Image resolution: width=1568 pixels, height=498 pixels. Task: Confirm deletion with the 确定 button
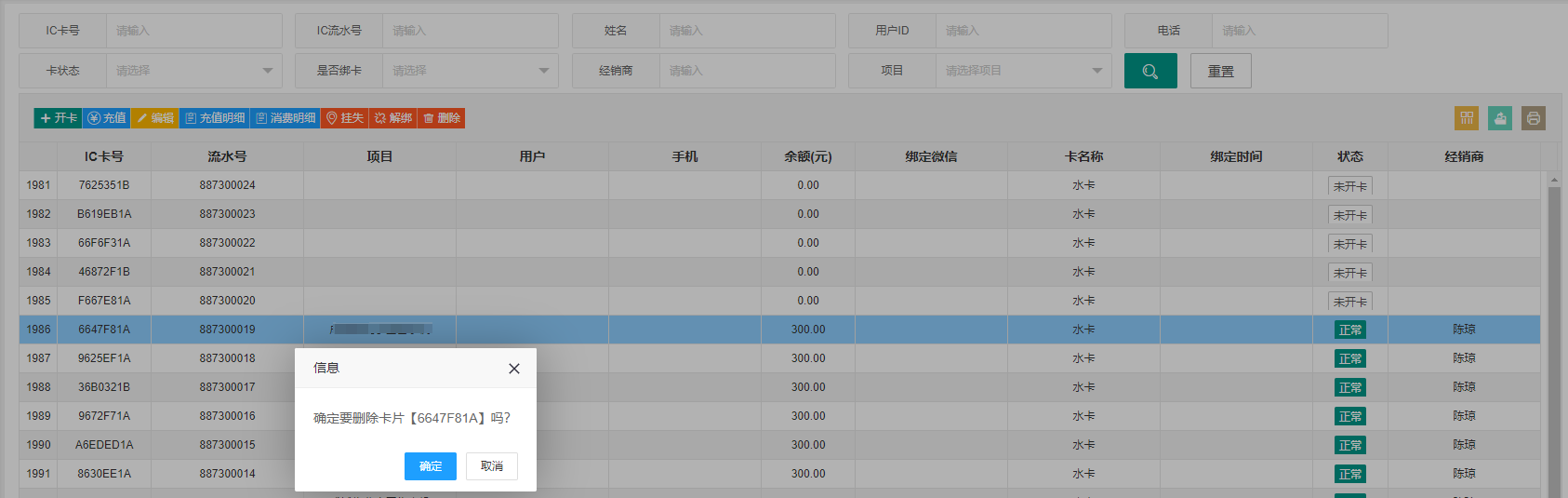point(431,466)
